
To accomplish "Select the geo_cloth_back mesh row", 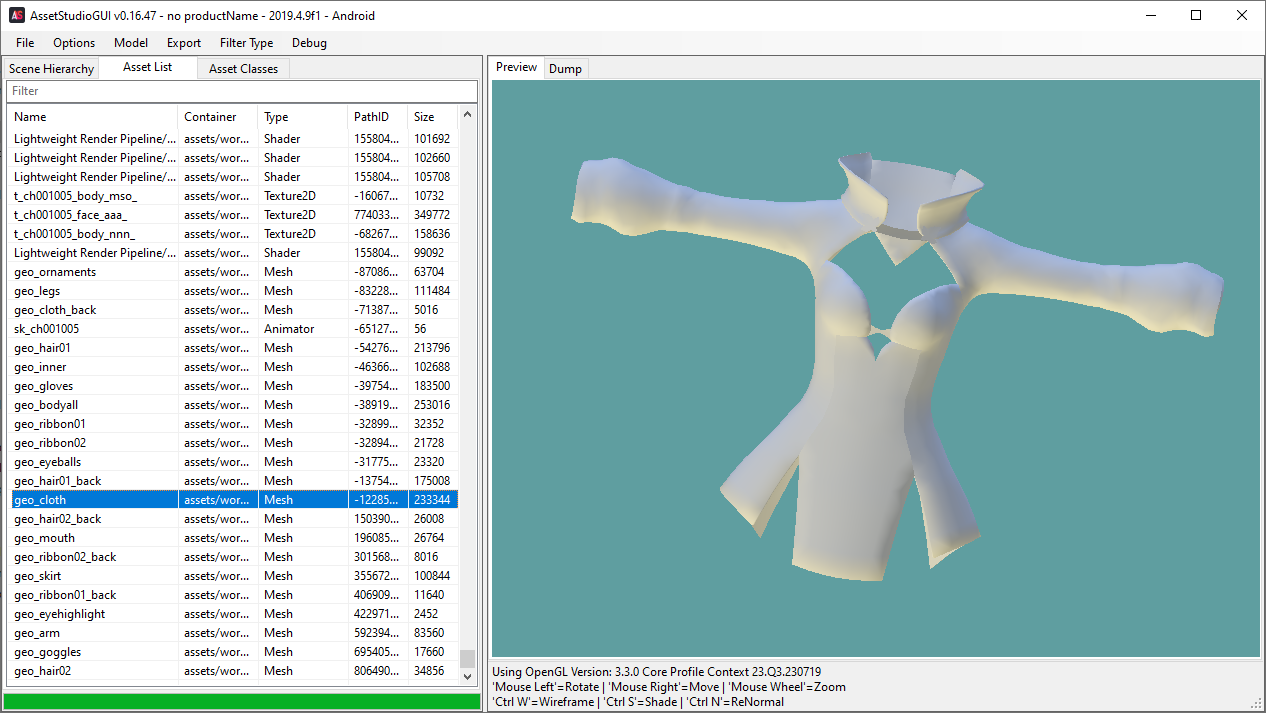I will [x=234, y=310].
